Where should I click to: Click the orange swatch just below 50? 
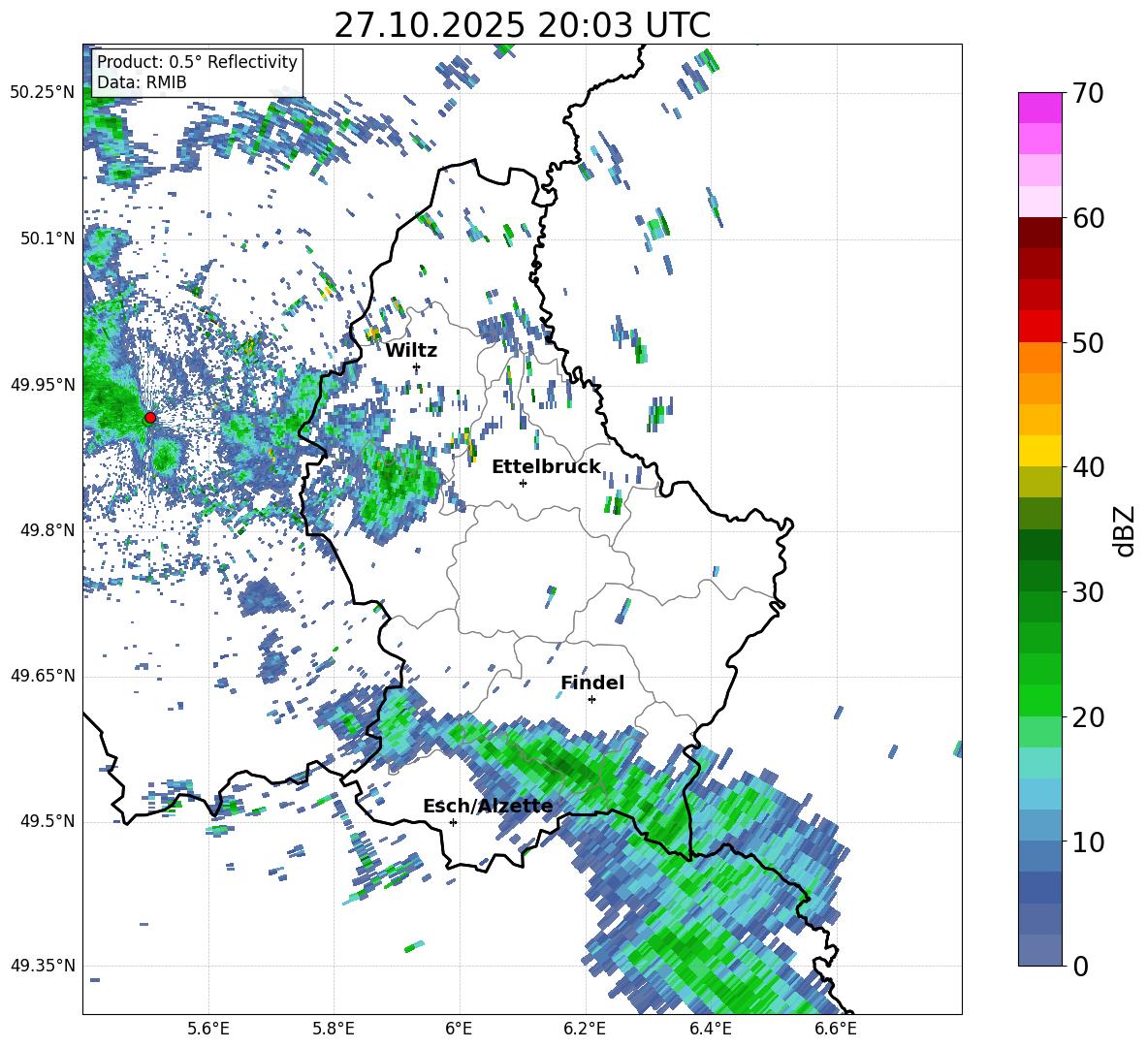pyautogui.click(x=1040, y=357)
